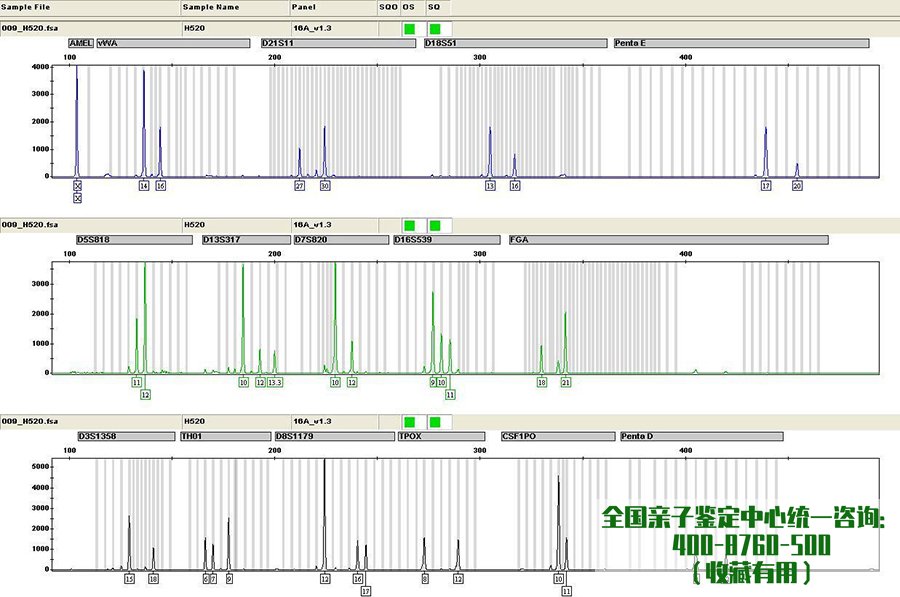900x597 pixels.
Task: Click the vWA allele 14 label
Action: click(143, 186)
